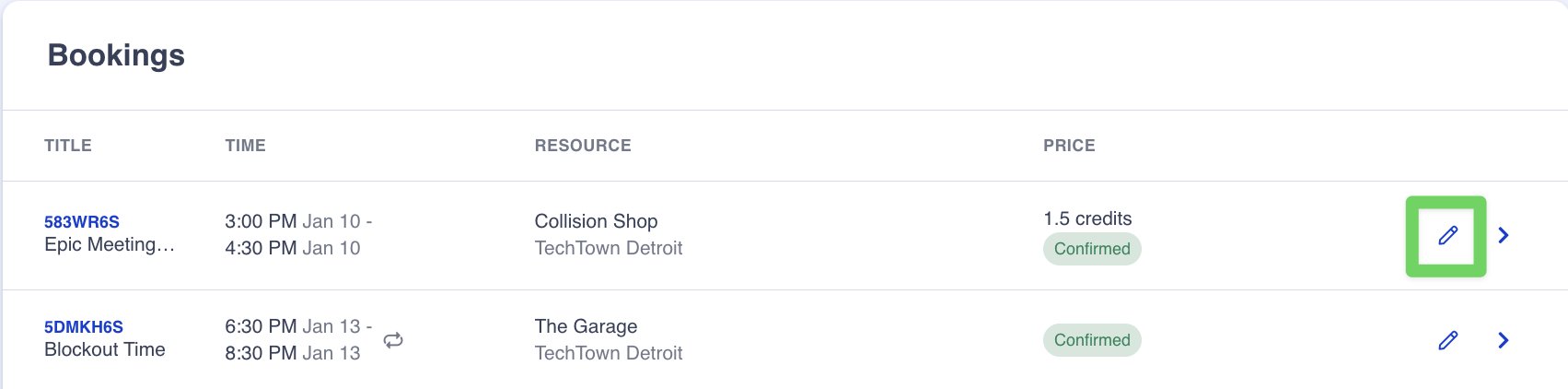Open booking link 583WR6S
This screenshot has width=1568, height=389.
click(82, 222)
